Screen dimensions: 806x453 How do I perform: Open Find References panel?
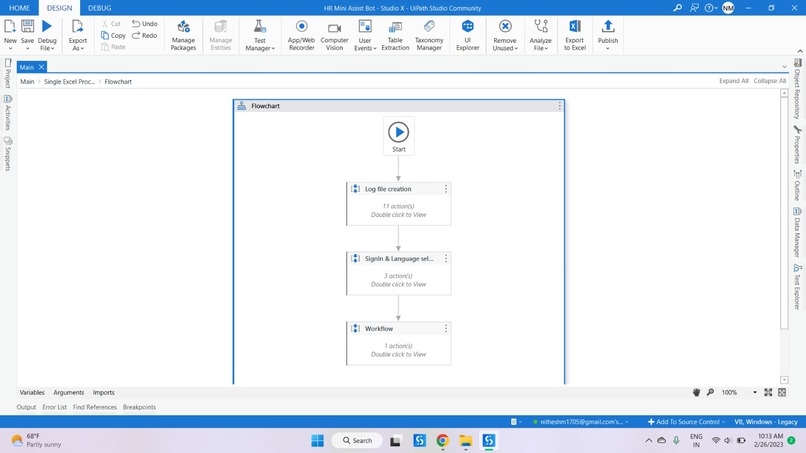tap(95, 407)
